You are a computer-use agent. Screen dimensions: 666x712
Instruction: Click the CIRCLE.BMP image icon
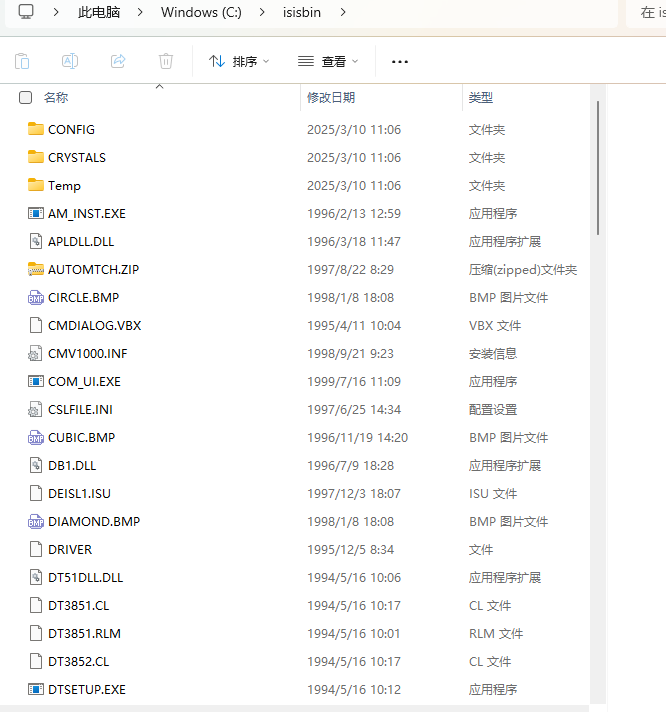click(x=36, y=297)
